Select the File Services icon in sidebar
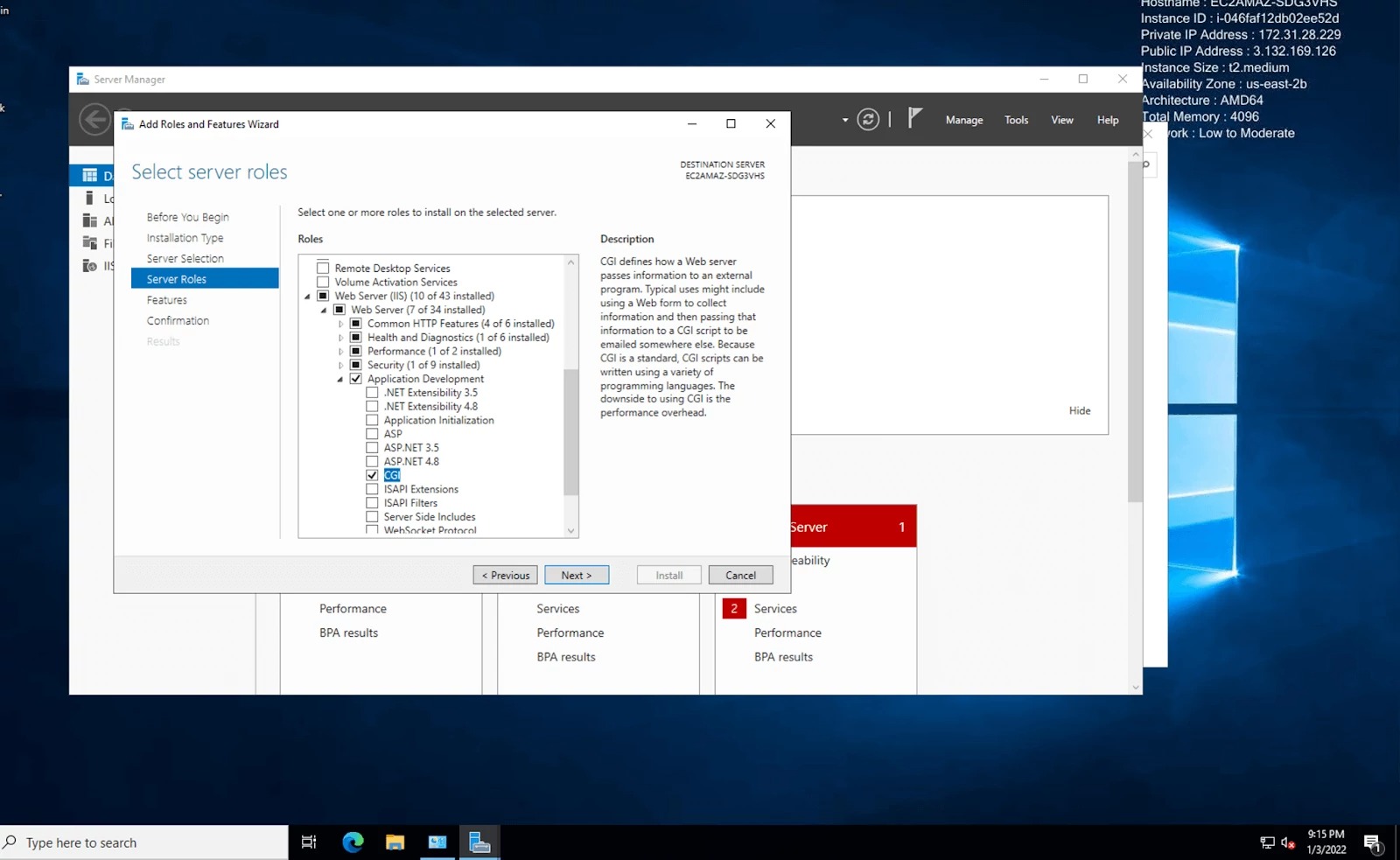Image resolution: width=1400 pixels, height=860 pixels. 89,243
